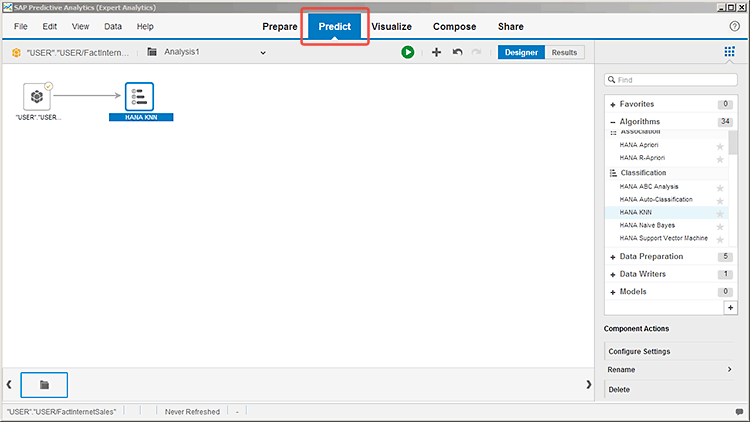
Task: Expand the Favorites section
Action: coord(613,104)
